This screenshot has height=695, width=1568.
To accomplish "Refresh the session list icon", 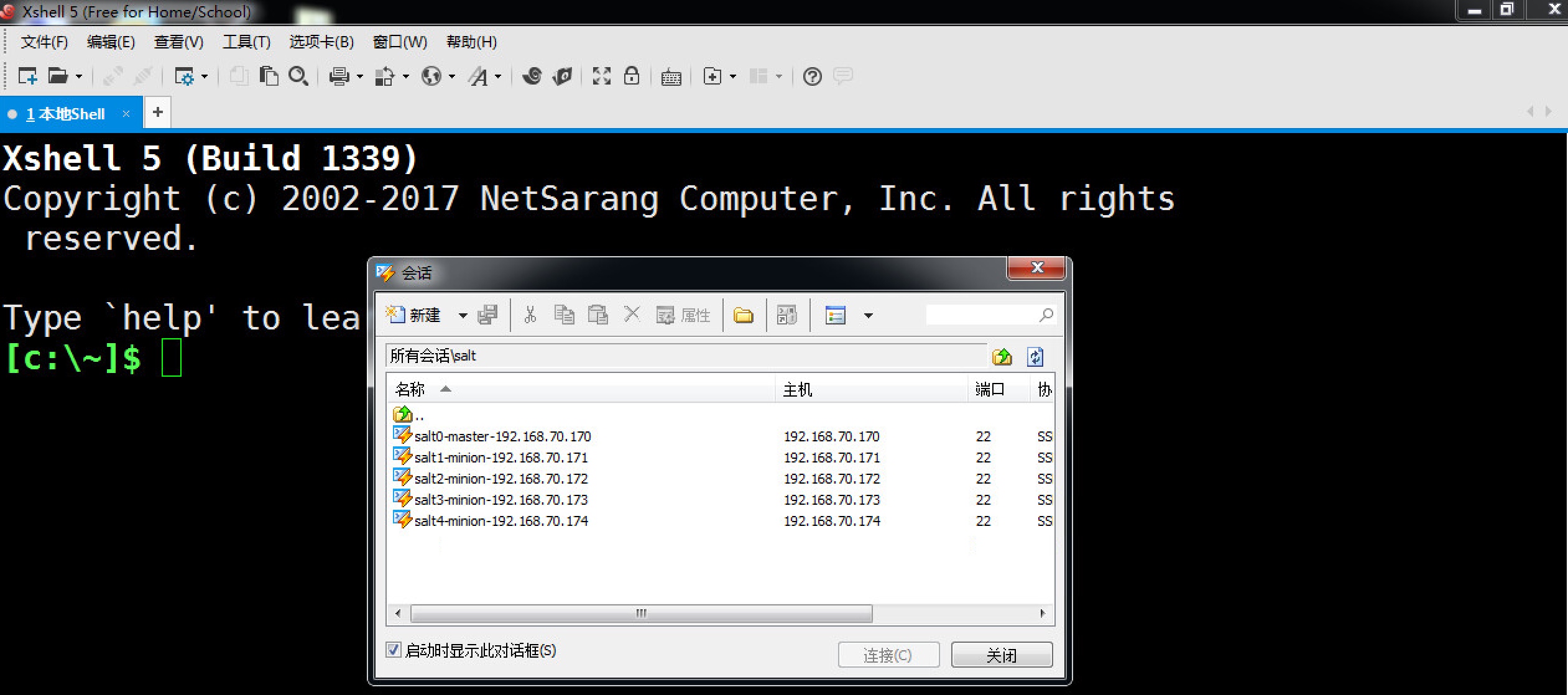I will (1035, 357).
